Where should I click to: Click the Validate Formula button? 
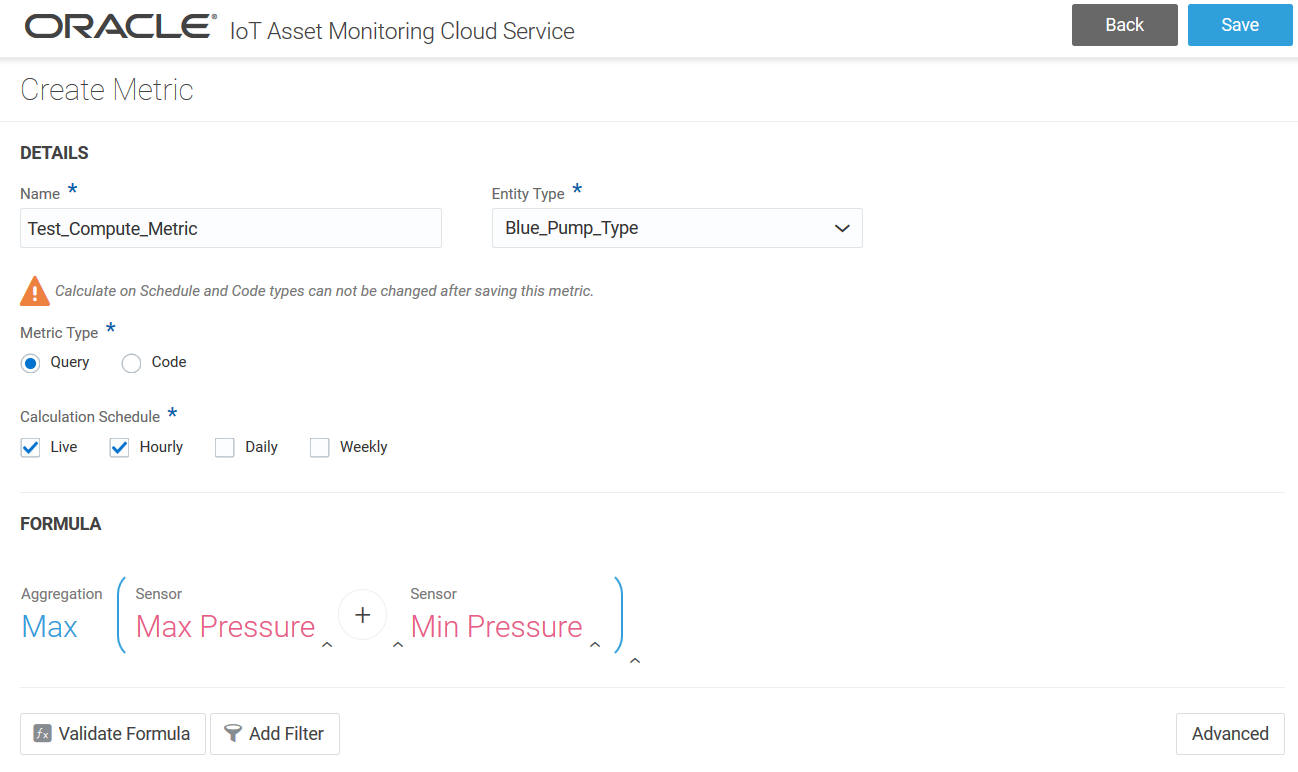point(113,733)
